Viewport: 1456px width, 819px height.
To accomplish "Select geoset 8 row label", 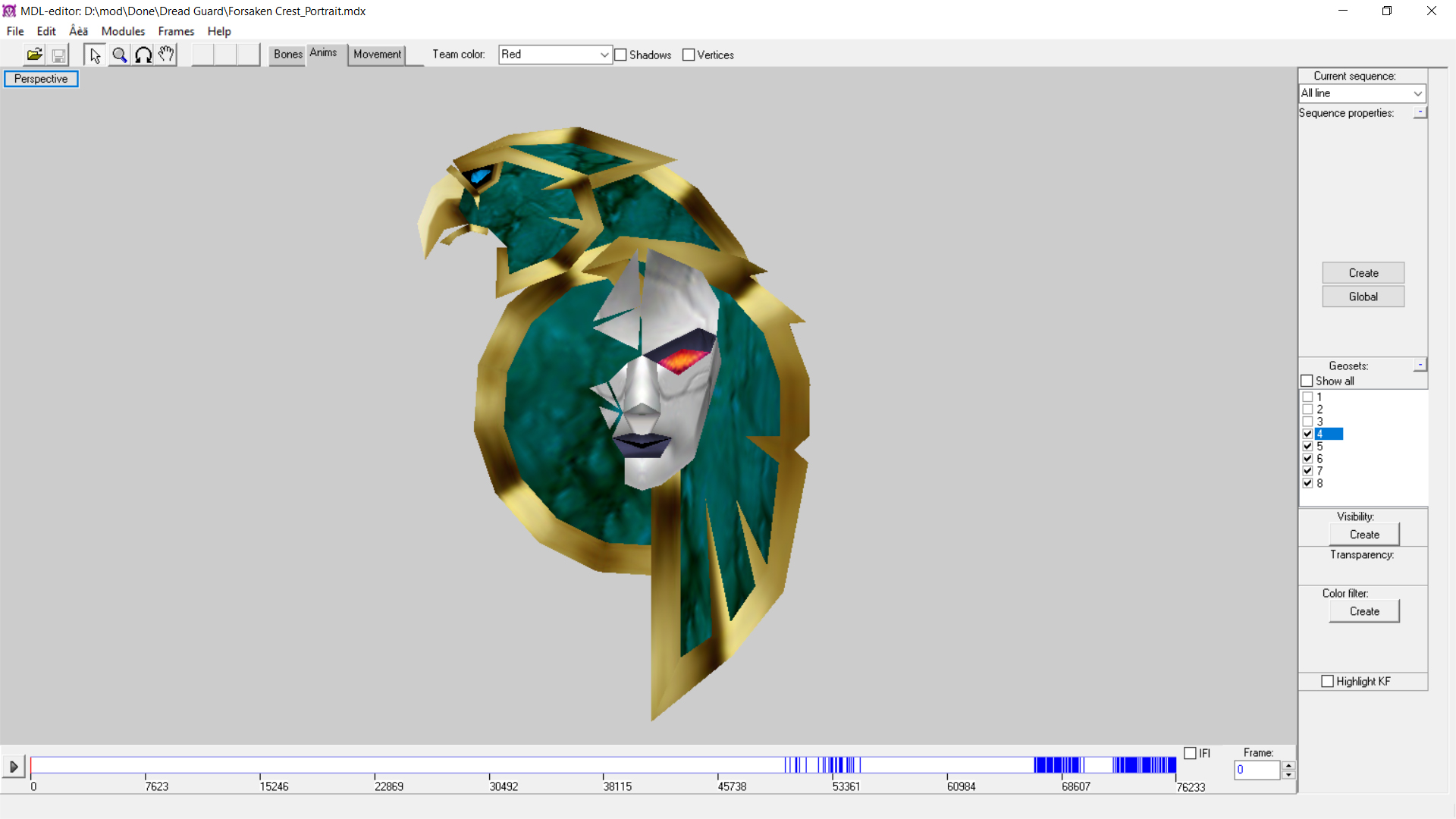I will (1319, 483).
